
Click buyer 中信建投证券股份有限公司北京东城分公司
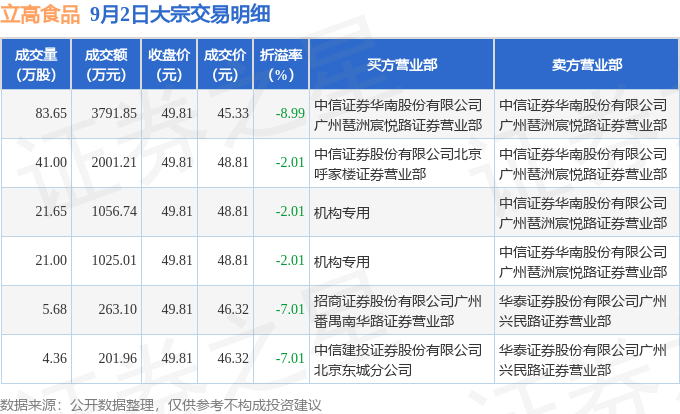(x=398, y=360)
